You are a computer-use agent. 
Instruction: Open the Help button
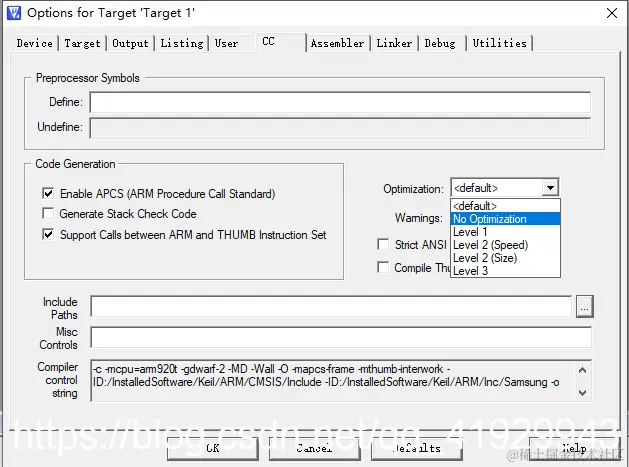click(x=575, y=448)
